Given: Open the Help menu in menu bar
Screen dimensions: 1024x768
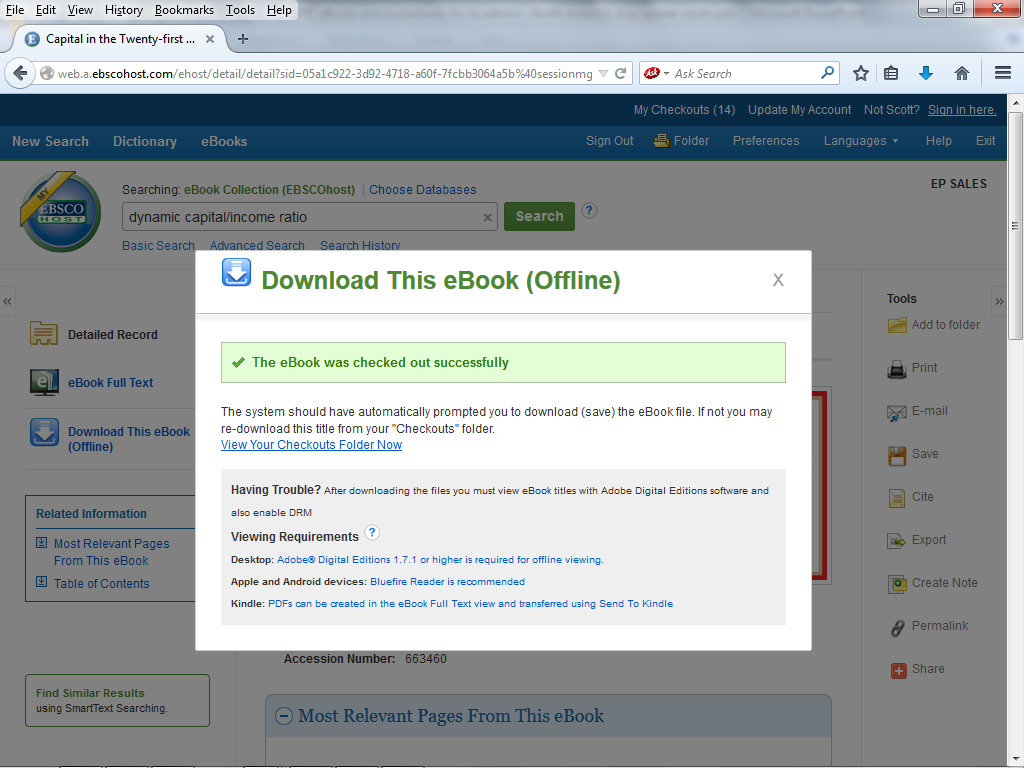Looking at the screenshot, I should 280,10.
